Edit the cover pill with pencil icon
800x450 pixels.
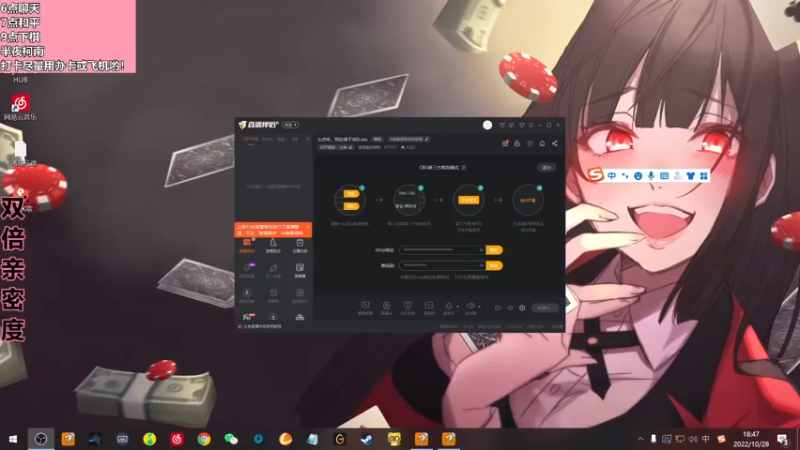click(409, 139)
